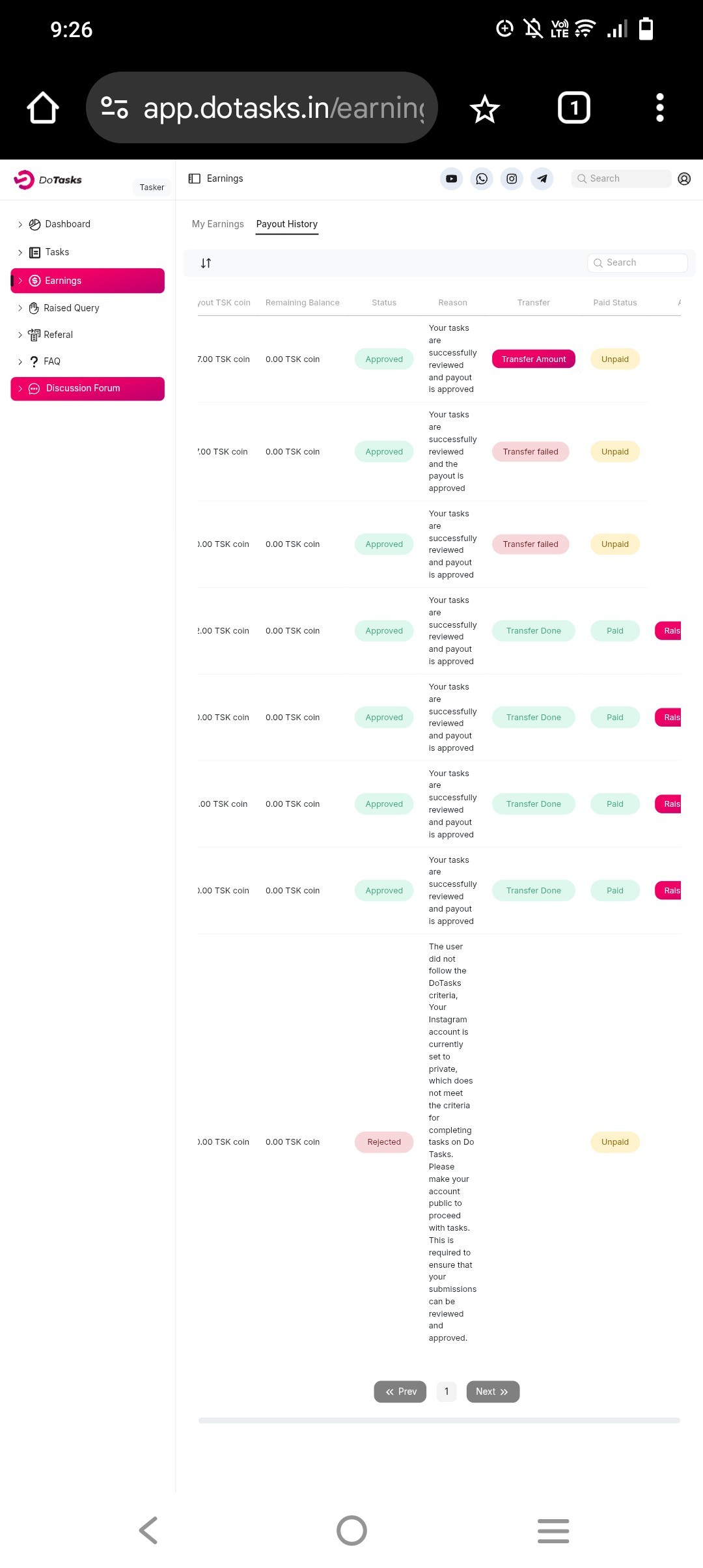Open the user profile icon

pos(684,179)
